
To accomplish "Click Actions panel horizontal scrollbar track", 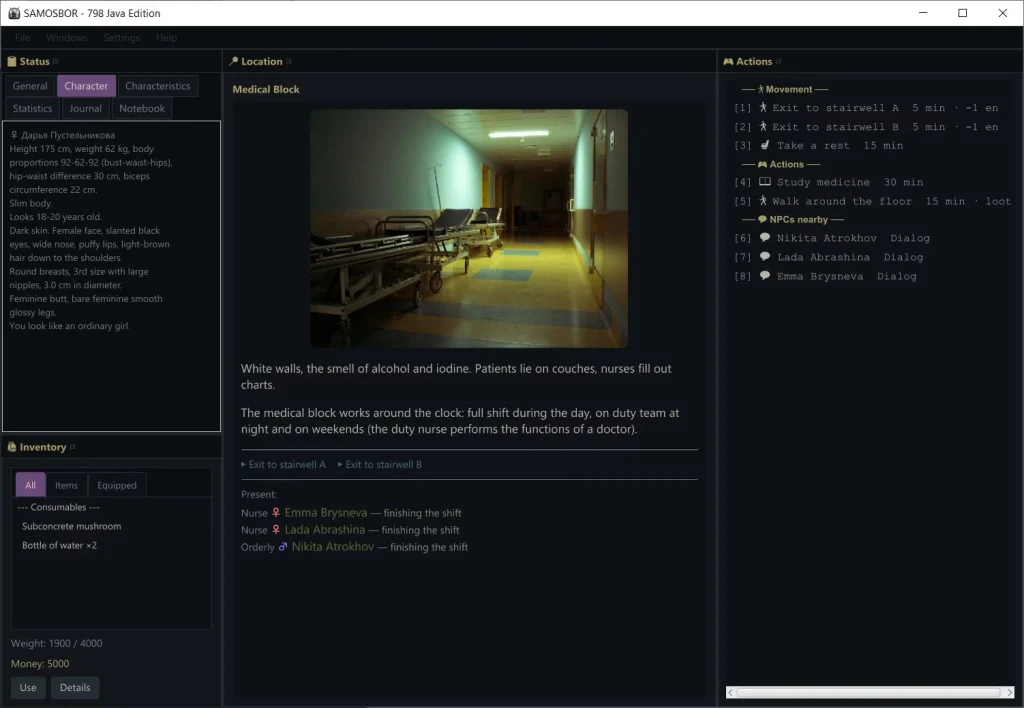I will [x=870, y=692].
